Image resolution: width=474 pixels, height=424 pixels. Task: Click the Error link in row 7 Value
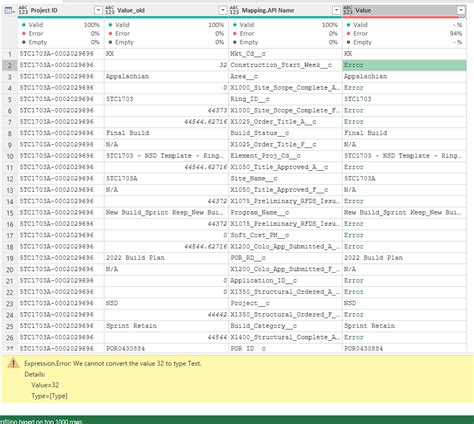354,122
